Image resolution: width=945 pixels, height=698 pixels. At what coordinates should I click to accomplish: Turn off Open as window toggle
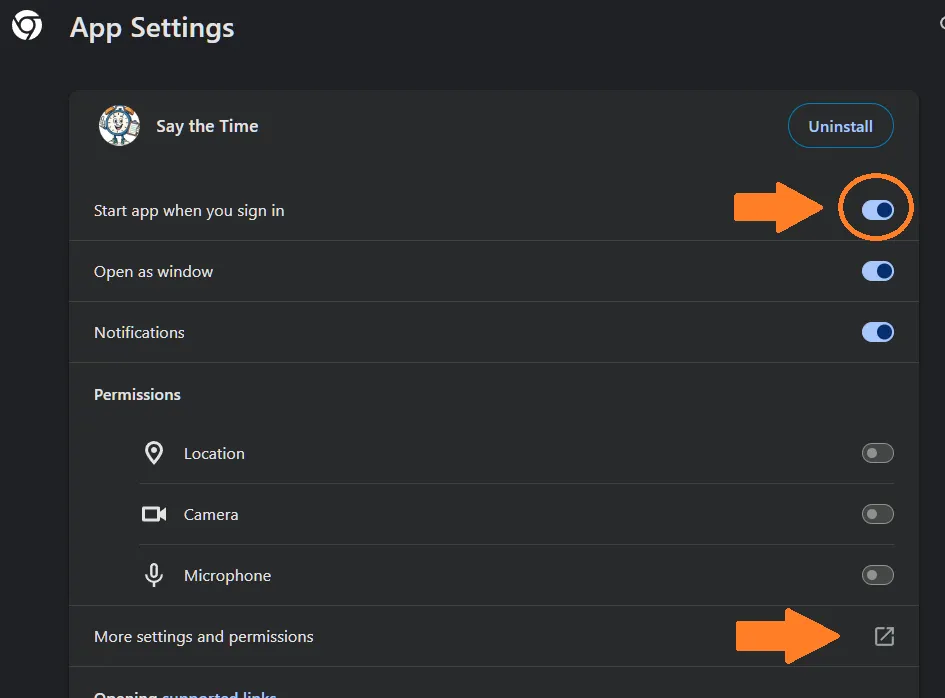(x=878, y=271)
